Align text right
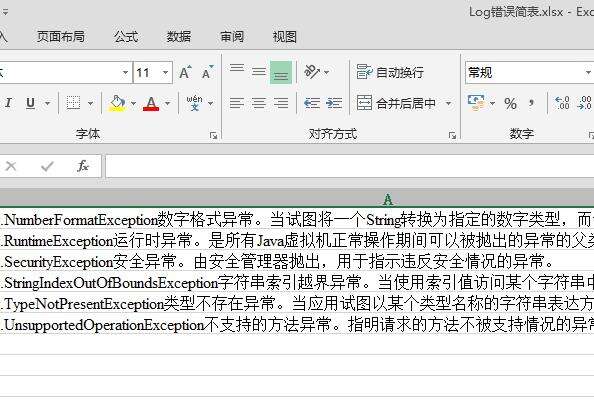Screen dimensions: 594x400 281,103
